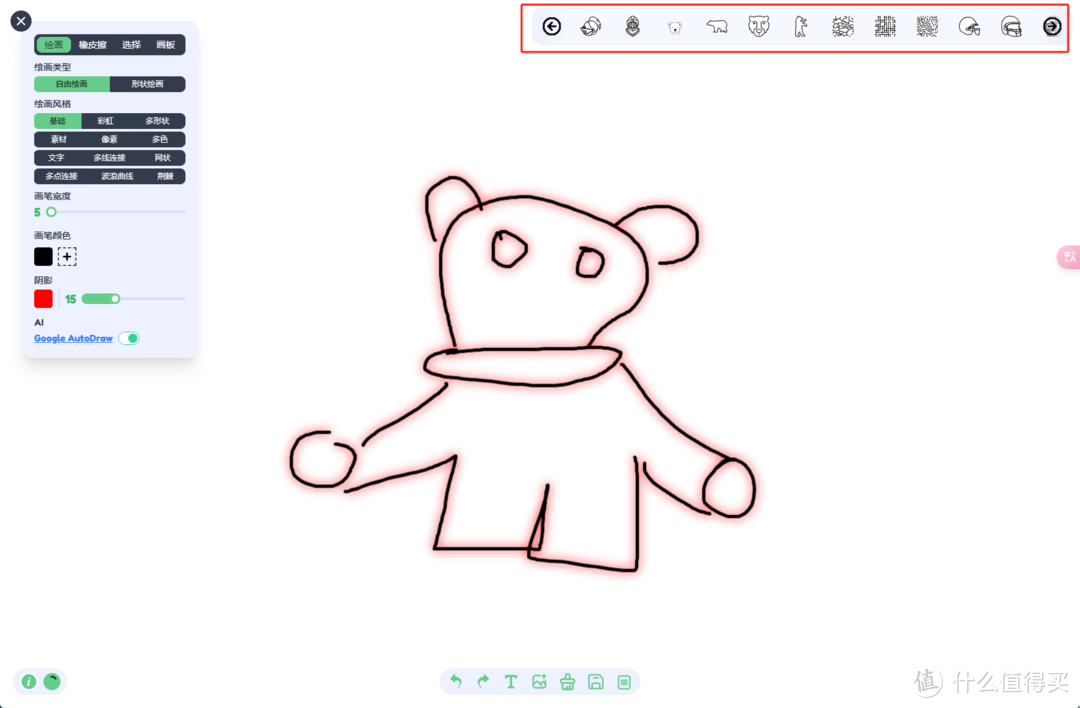This screenshot has height=708, width=1080.
Task: Switch to the 画板 tab
Action: [x=165, y=44]
